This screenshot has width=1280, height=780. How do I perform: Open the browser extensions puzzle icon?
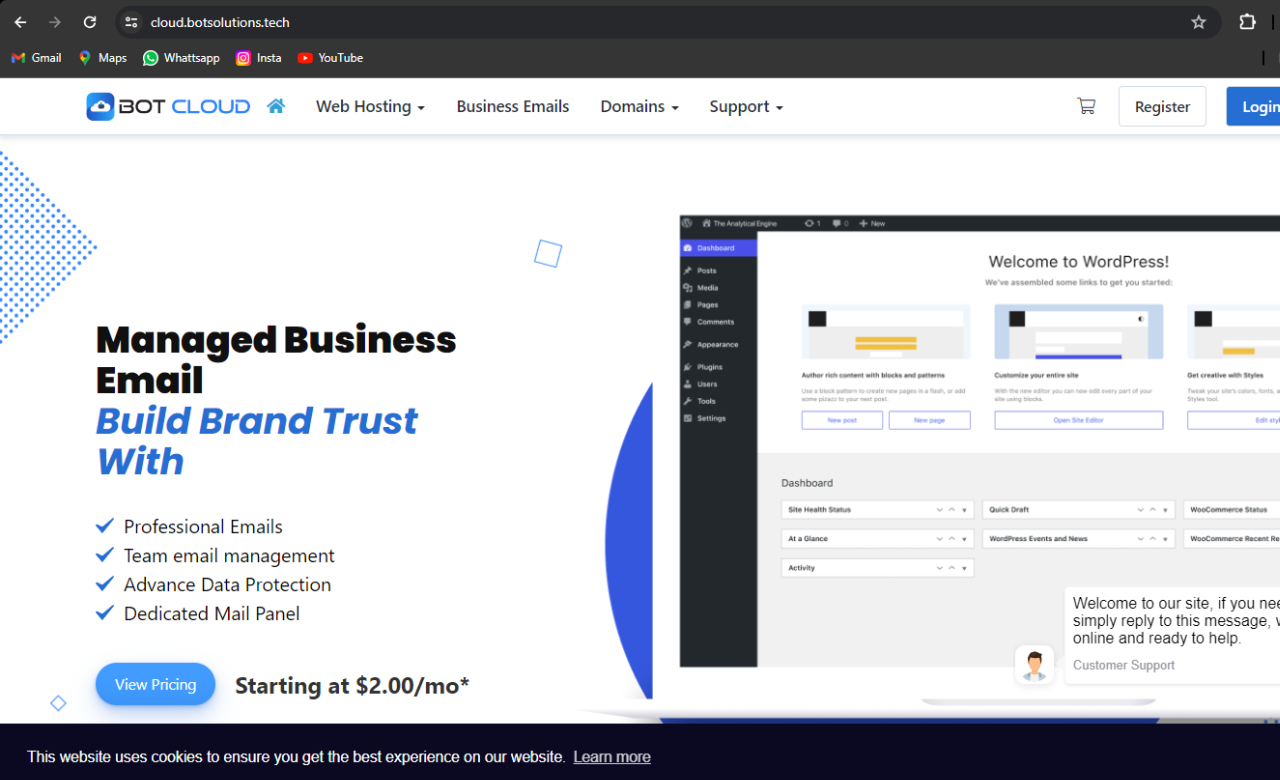[1247, 22]
